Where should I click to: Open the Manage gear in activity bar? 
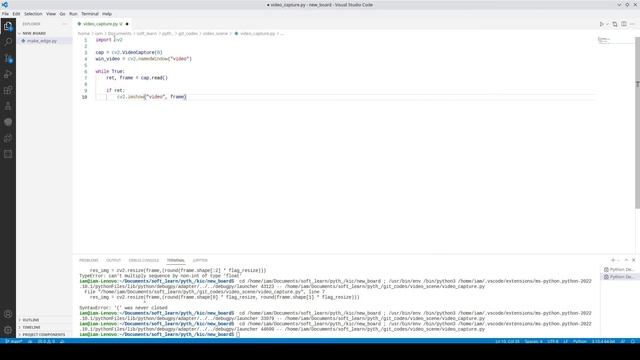point(8,329)
